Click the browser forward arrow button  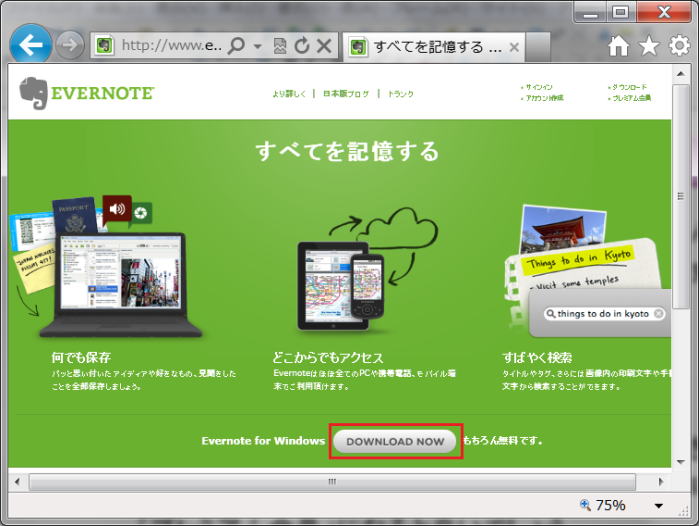(70, 45)
